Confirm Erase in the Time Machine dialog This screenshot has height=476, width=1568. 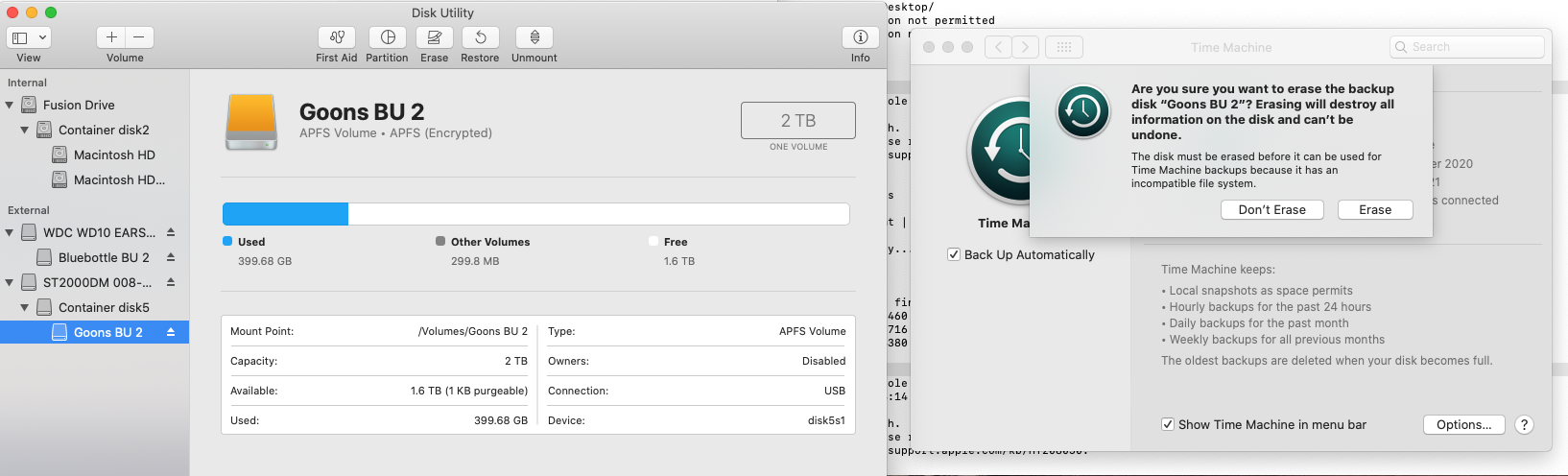click(1375, 210)
